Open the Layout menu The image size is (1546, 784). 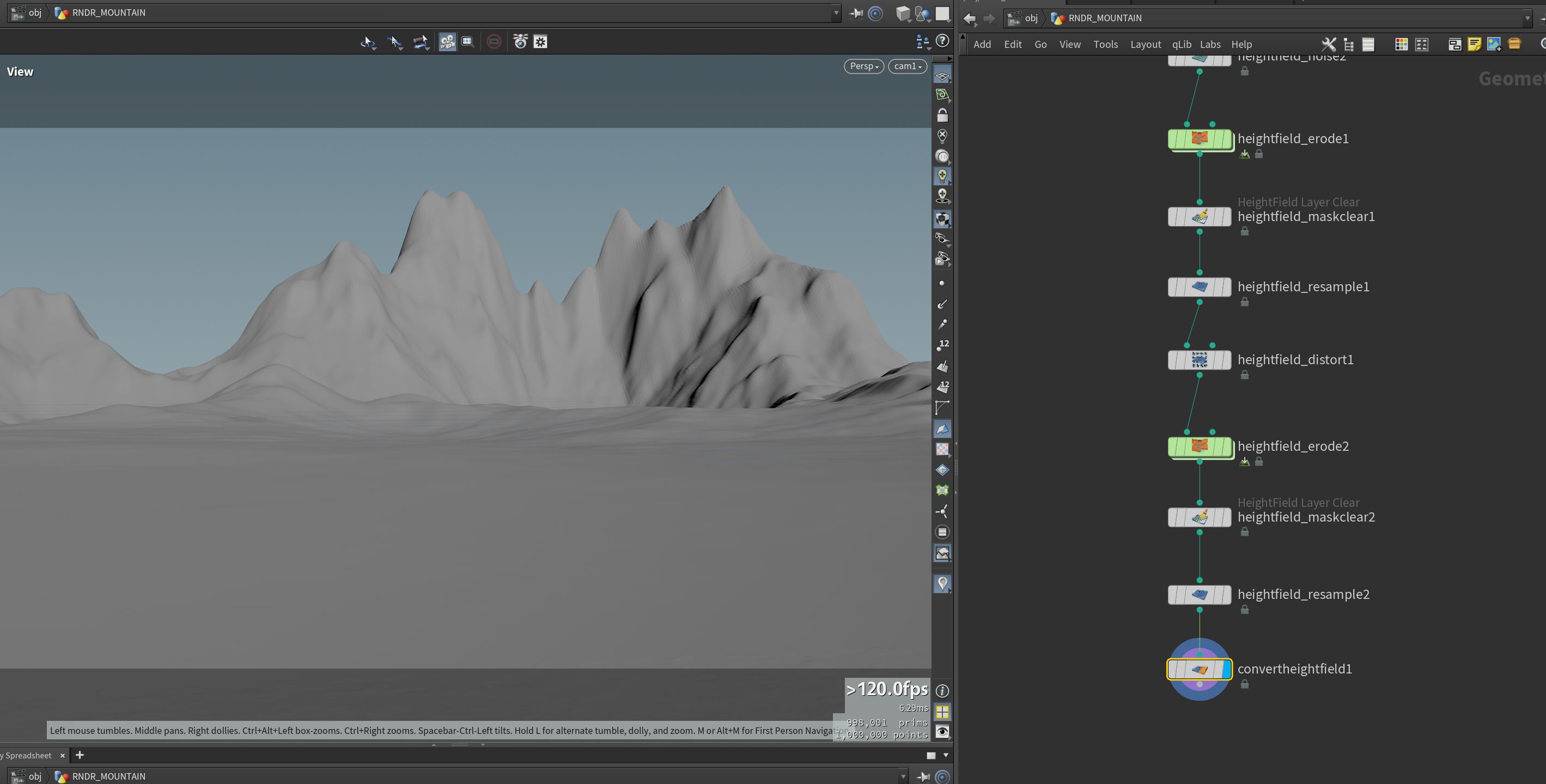coord(1145,45)
